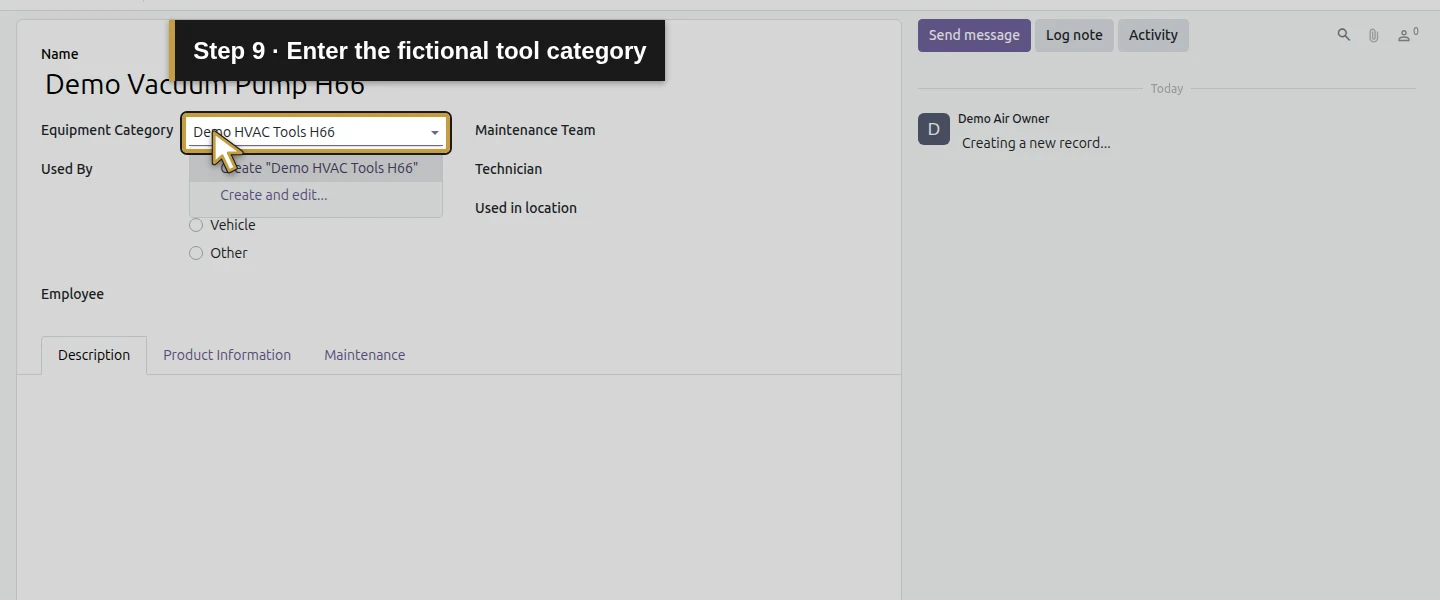Select the Other radio option
This screenshot has width=1440, height=600.
tap(196, 253)
